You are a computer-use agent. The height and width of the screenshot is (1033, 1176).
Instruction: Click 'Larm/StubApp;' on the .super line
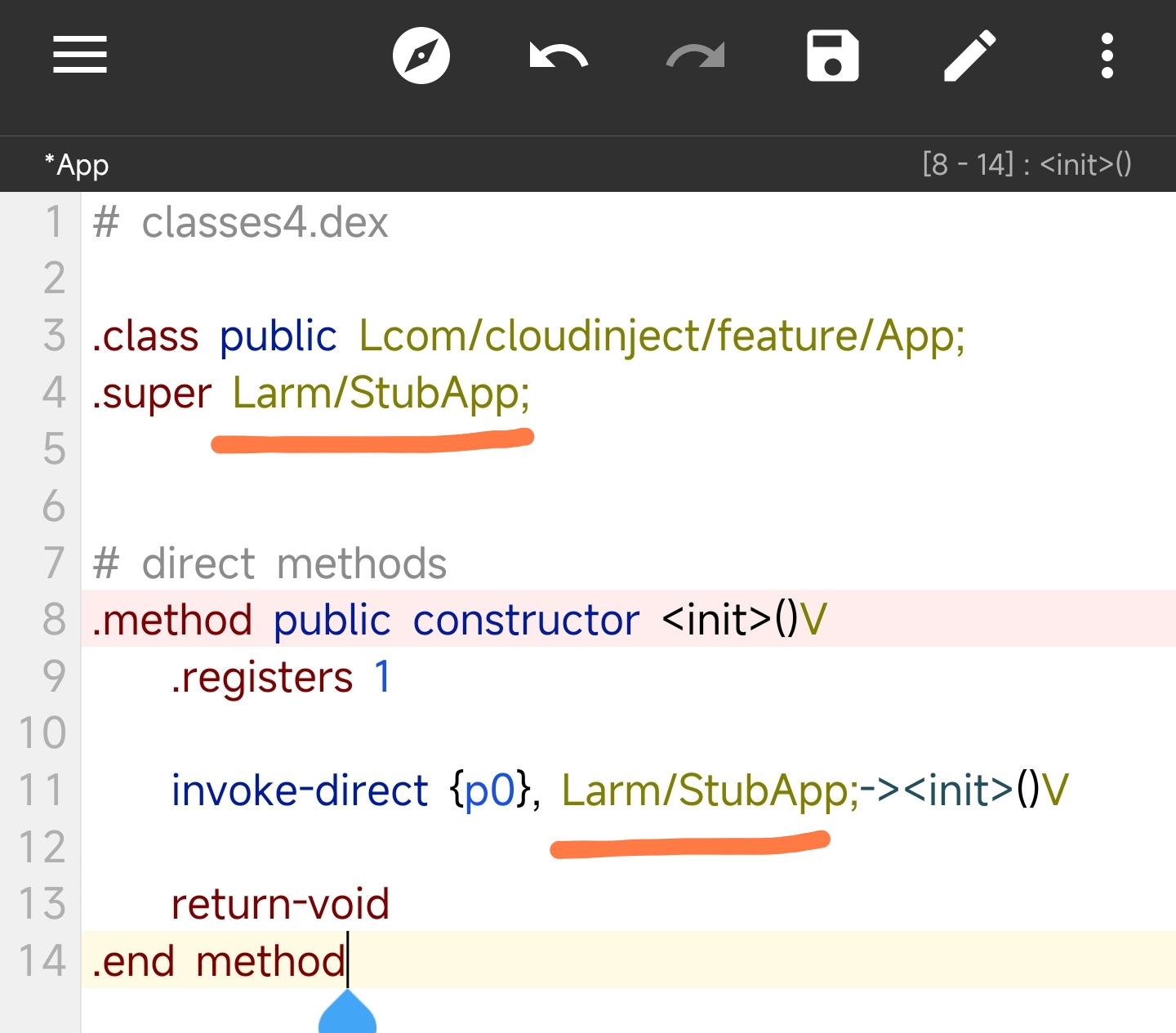381,393
